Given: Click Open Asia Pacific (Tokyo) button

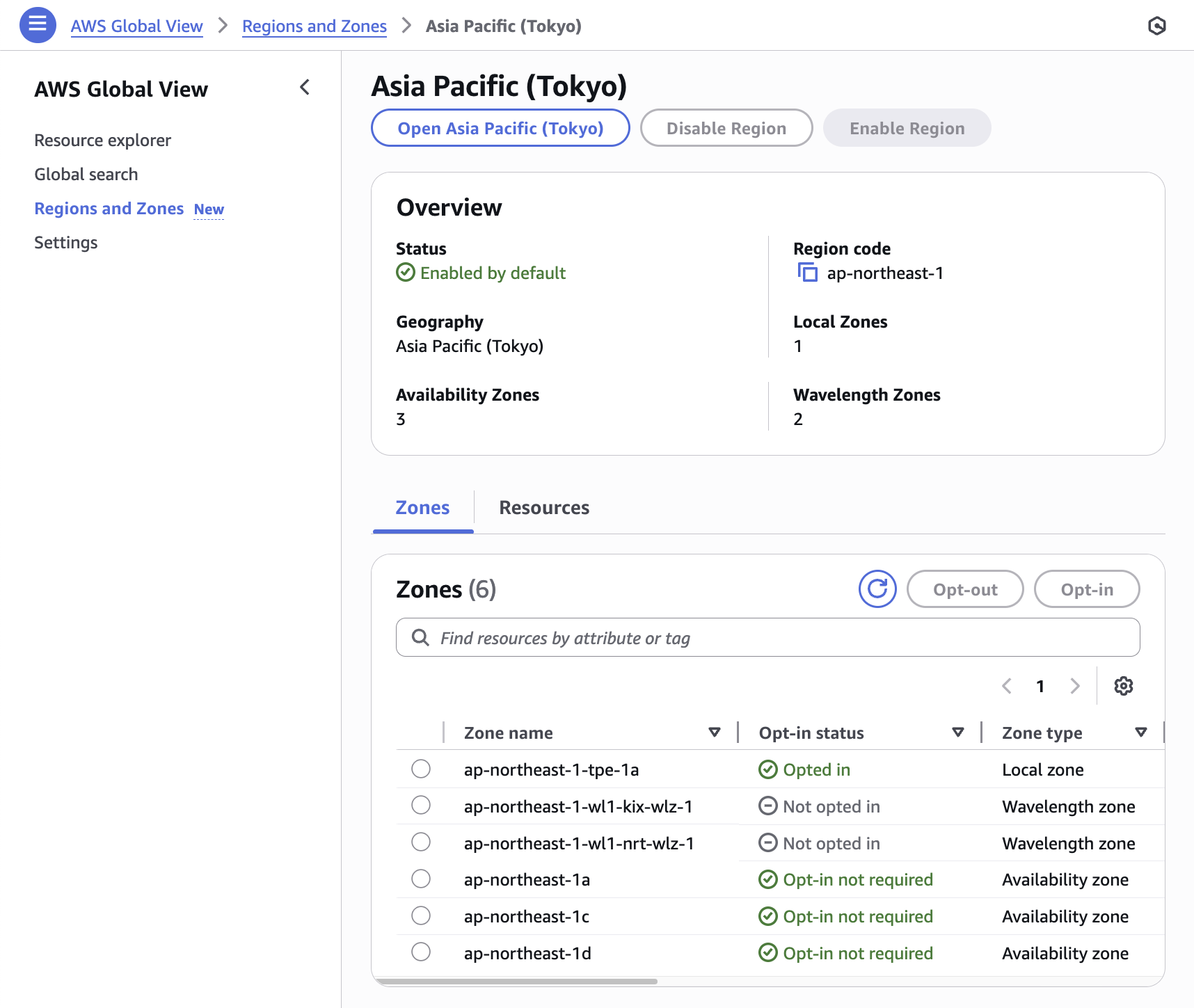Looking at the screenshot, I should pyautogui.click(x=500, y=128).
